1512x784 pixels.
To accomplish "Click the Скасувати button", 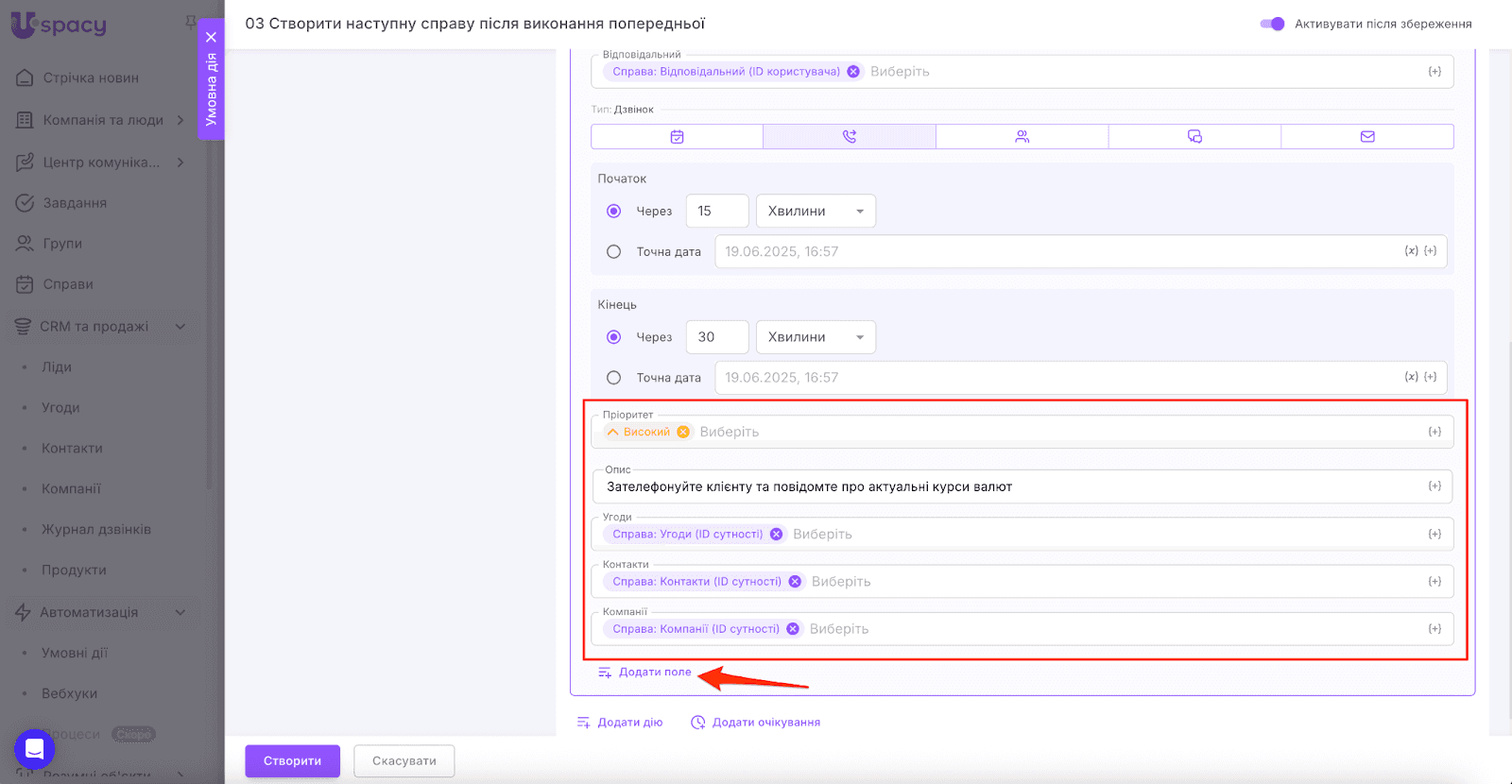I will [404, 761].
